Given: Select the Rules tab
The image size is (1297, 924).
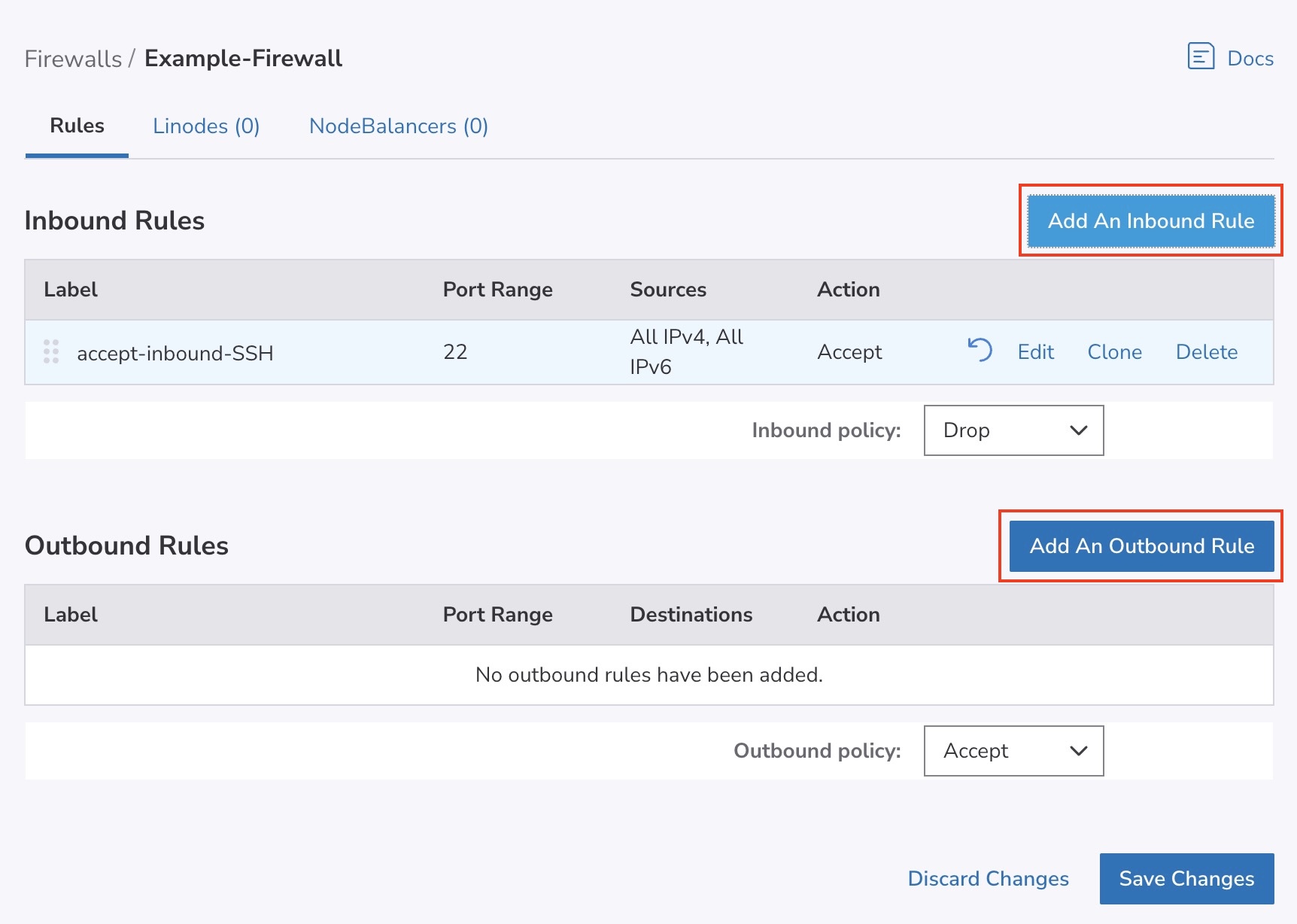Looking at the screenshot, I should click(77, 126).
